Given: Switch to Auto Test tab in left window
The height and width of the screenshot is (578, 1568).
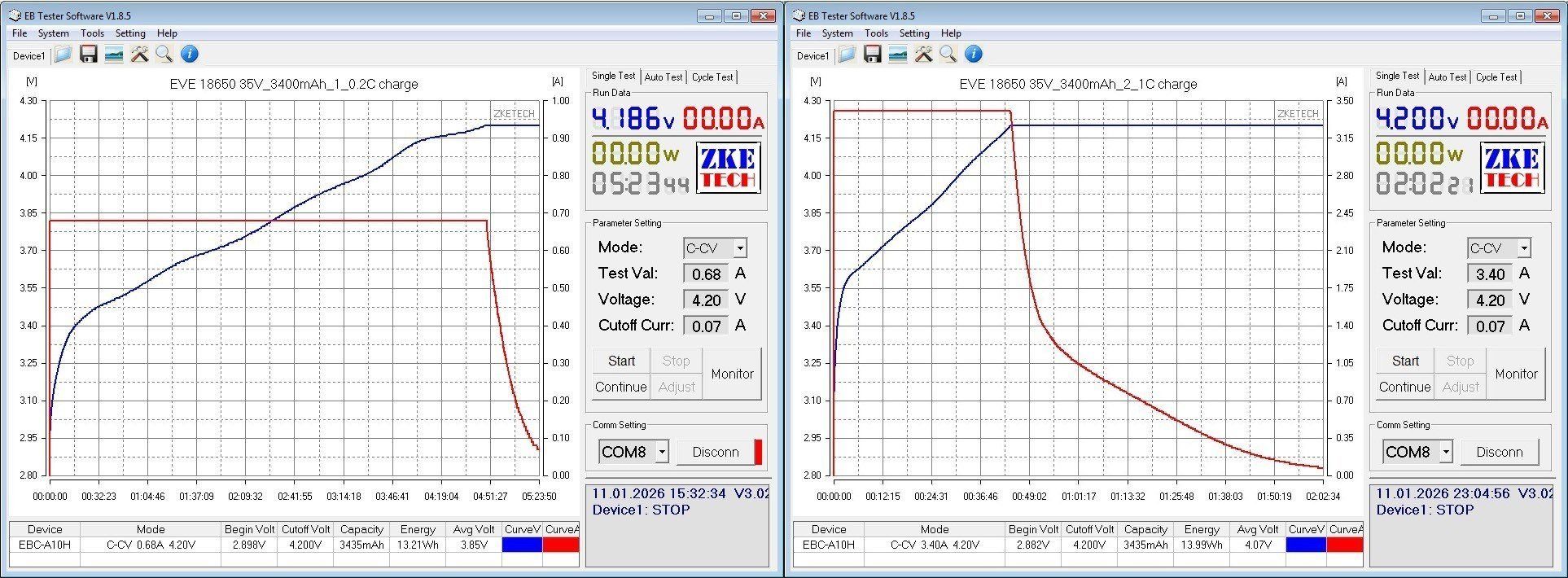Looking at the screenshot, I should [x=664, y=77].
